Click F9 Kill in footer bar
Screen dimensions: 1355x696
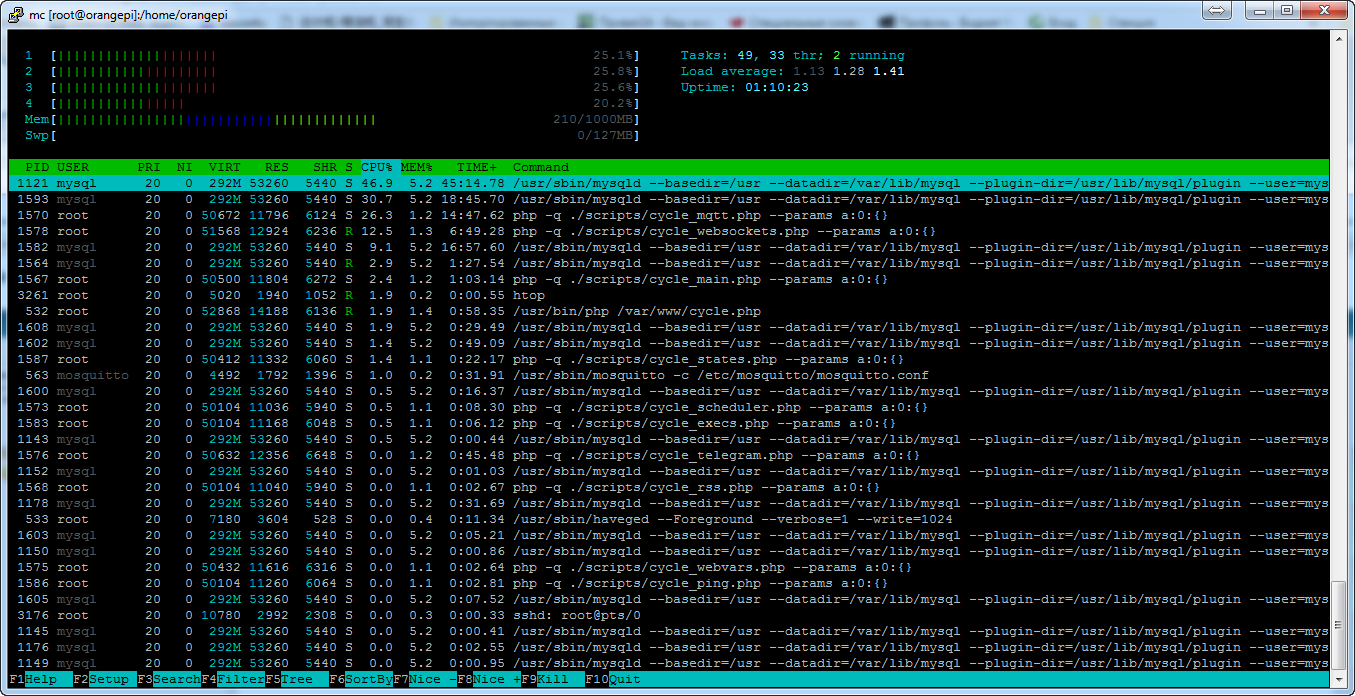[553, 679]
